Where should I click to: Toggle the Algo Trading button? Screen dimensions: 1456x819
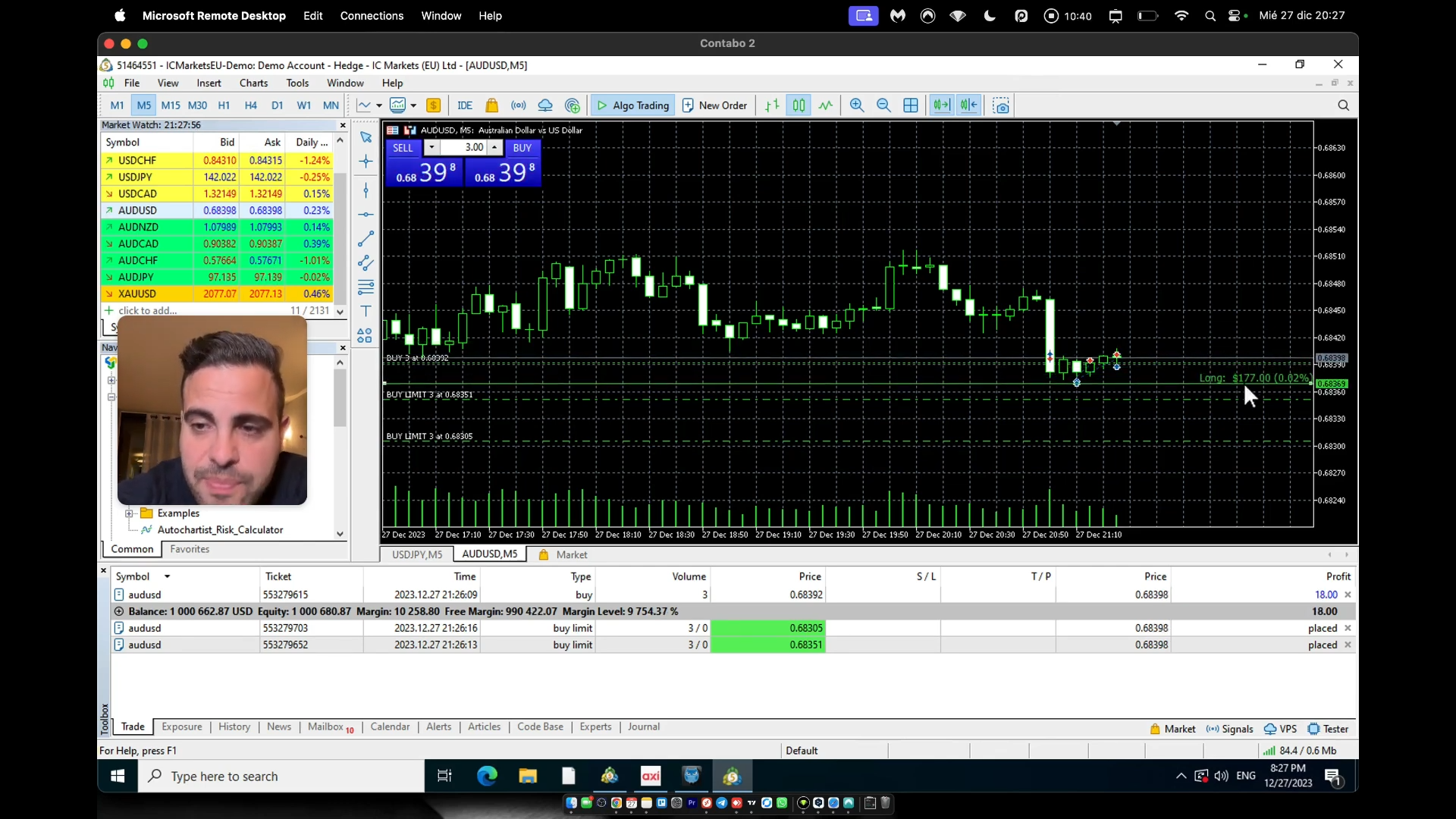633,105
